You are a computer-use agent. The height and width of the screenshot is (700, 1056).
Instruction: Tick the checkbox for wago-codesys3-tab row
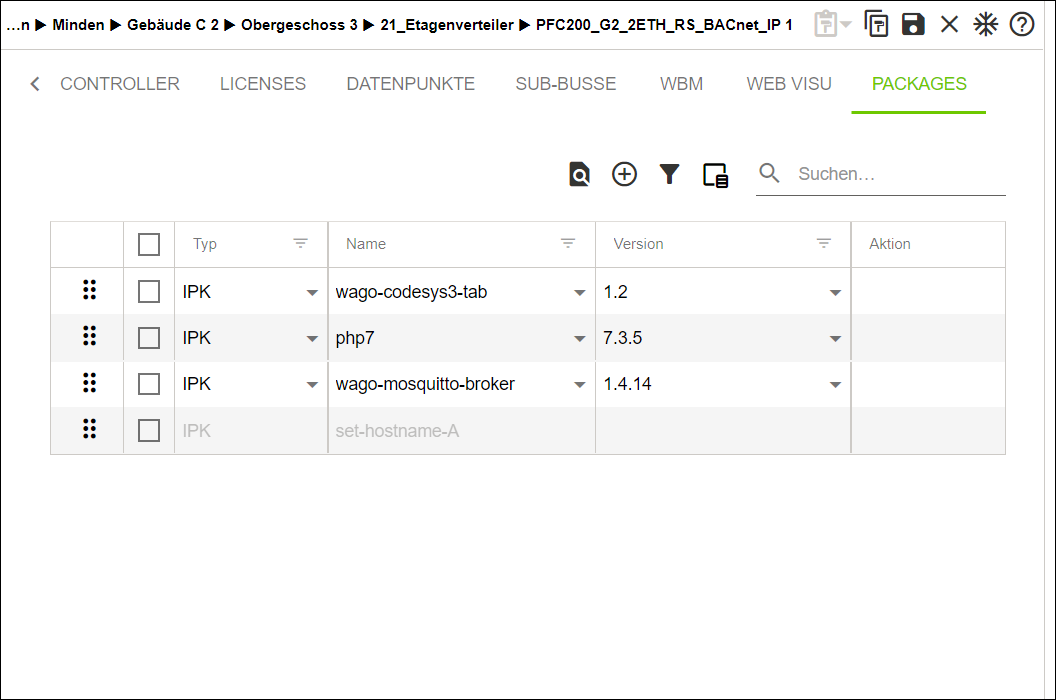[149, 292]
